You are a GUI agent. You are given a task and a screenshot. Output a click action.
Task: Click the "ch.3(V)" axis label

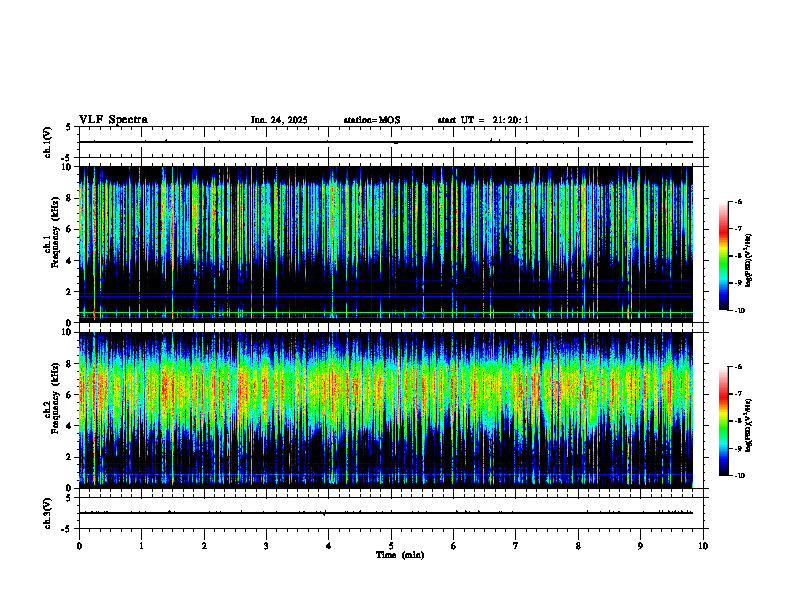[x=48, y=513]
